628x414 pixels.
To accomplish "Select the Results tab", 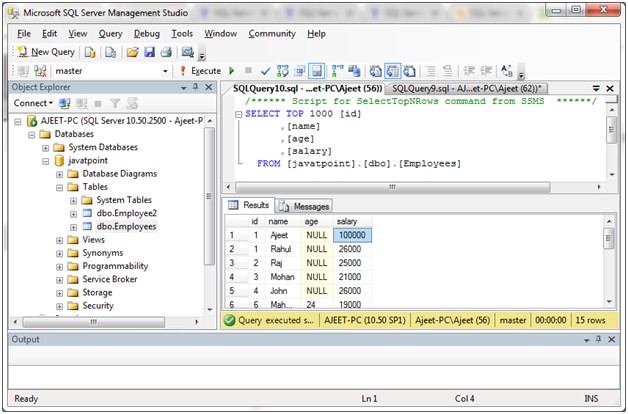I will click(249, 205).
